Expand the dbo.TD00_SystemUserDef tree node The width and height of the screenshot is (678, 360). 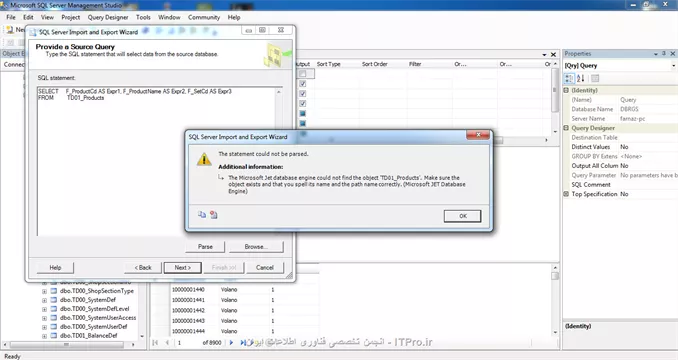coord(44,327)
